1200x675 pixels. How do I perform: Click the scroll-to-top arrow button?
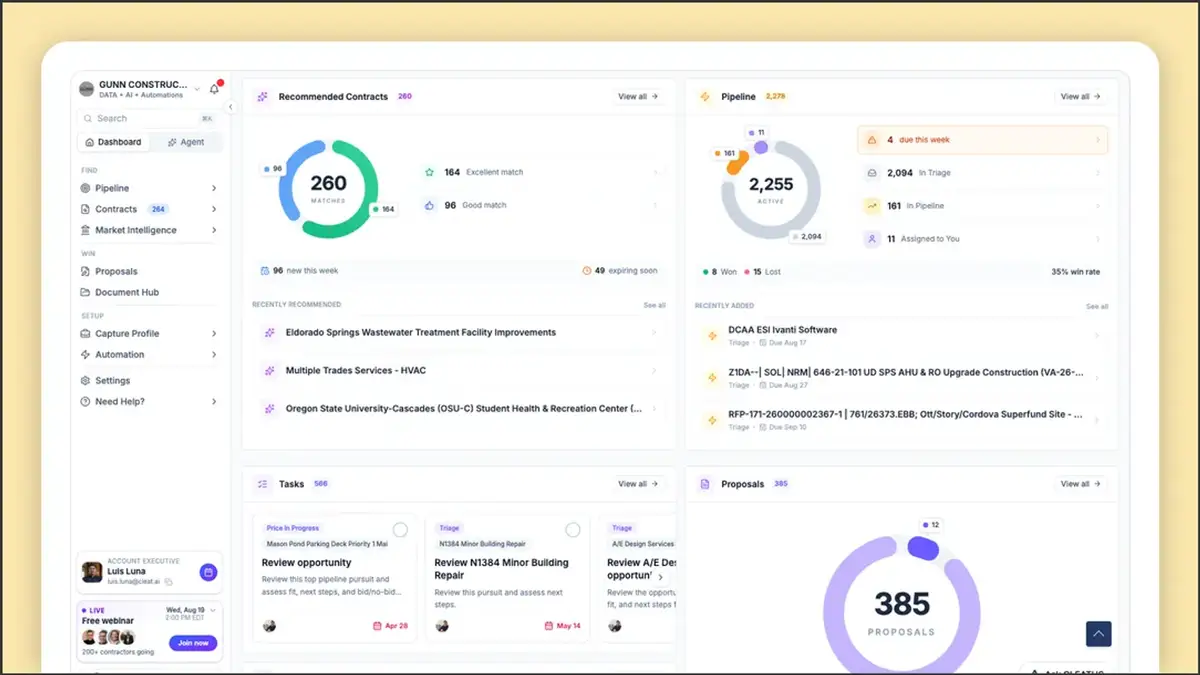coord(1099,634)
